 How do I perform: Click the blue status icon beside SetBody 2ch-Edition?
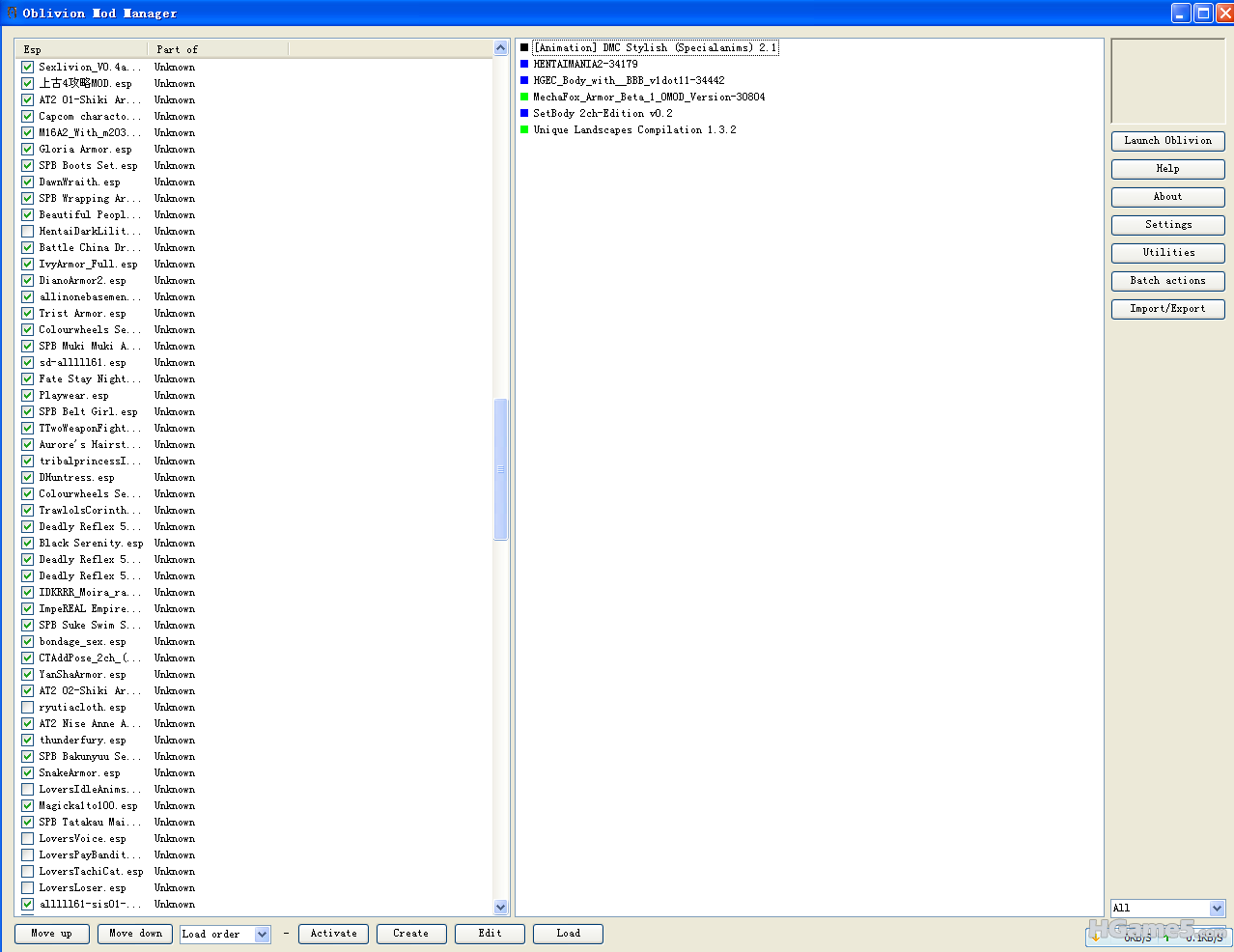tap(524, 113)
